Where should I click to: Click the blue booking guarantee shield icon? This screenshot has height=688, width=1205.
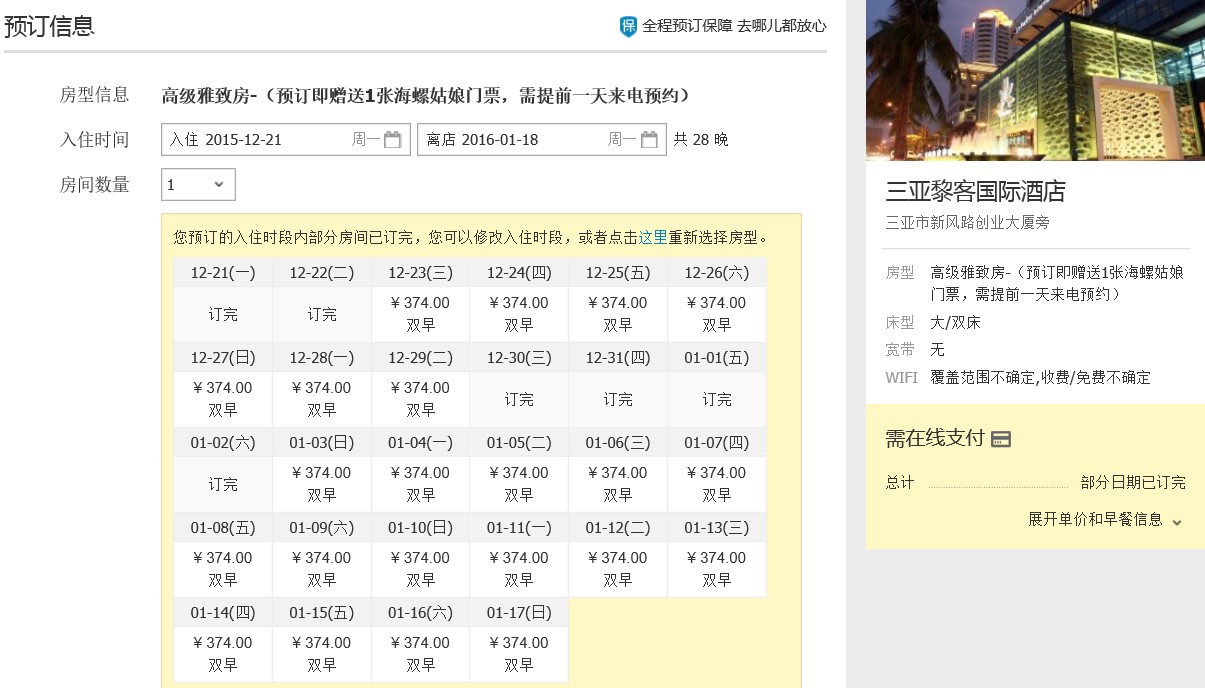point(628,26)
